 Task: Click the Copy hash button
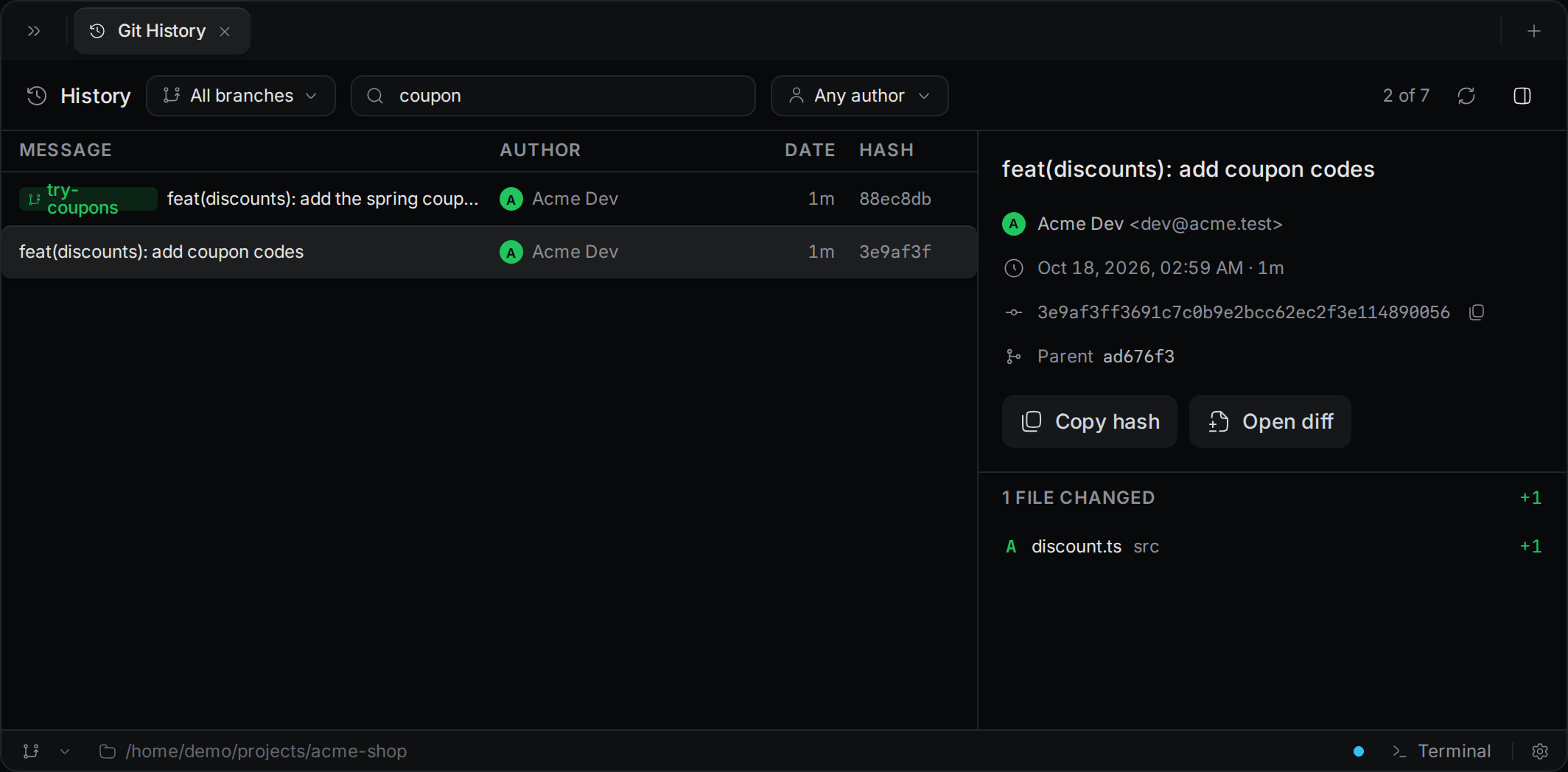pos(1090,421)
